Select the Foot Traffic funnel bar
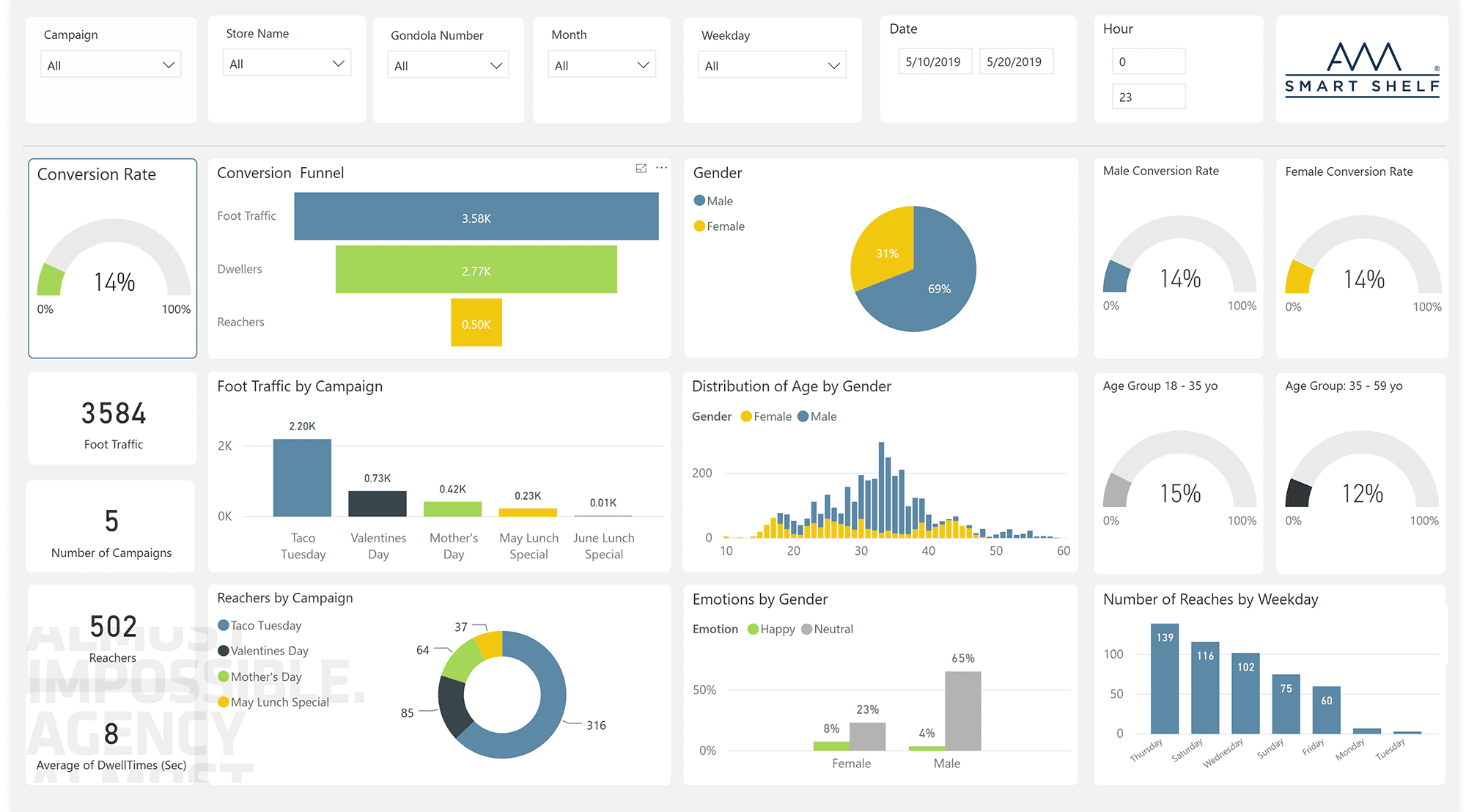The image size is (1466, 812). pyautogui.click(x=476, y=215)
